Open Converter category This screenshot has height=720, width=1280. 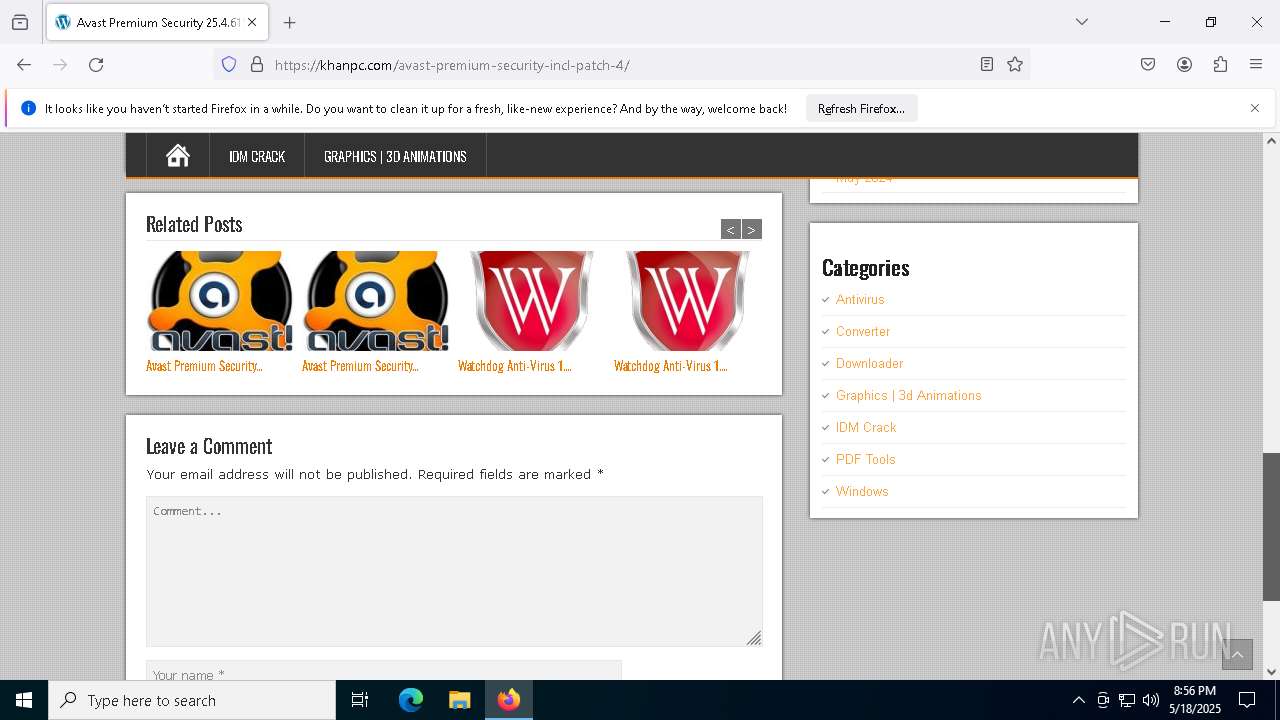tap(863, 331)
